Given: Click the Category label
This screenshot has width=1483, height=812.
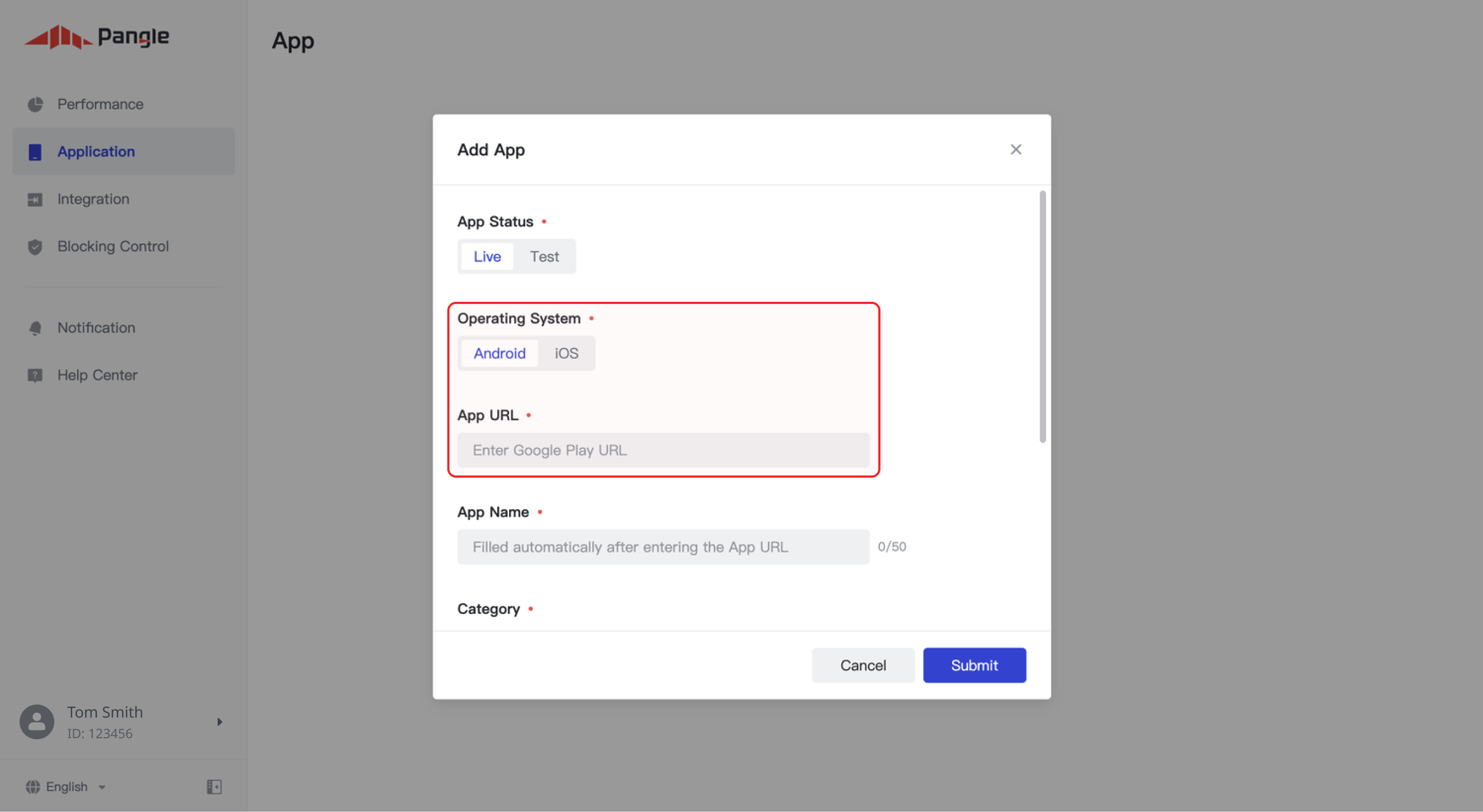Looking at the screenshot, I should [488, 609].
